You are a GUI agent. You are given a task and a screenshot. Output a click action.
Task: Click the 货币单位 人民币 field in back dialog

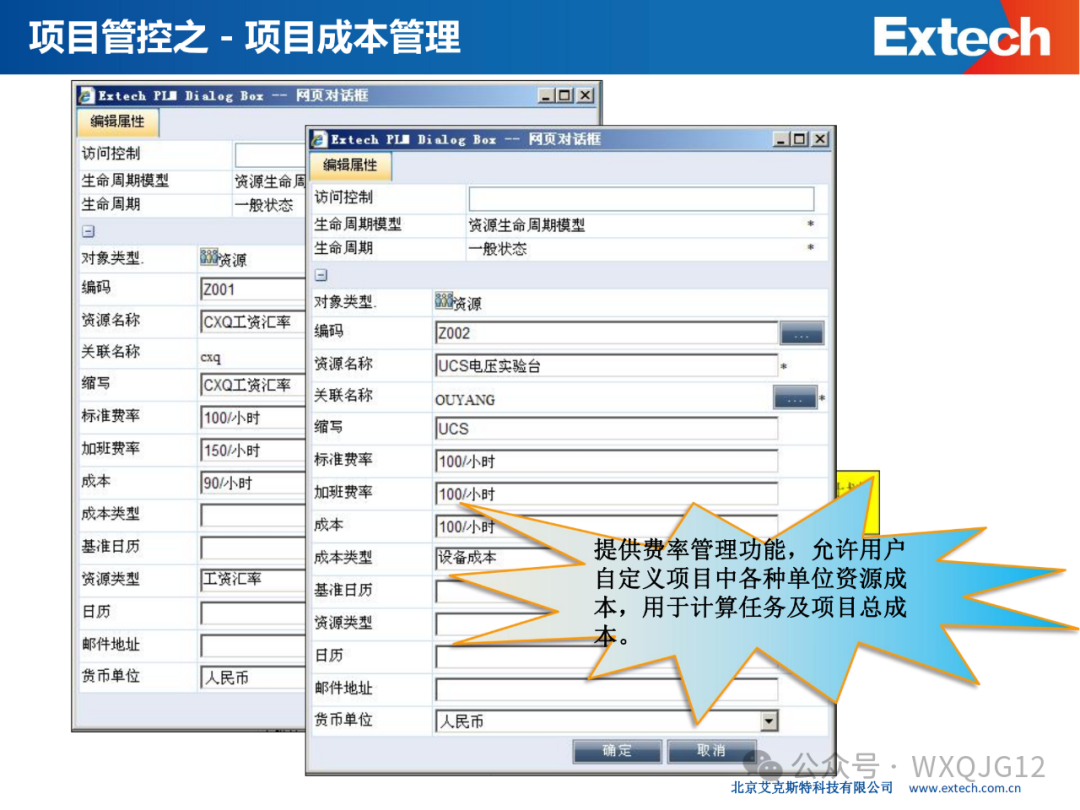[x=252, y=677]
